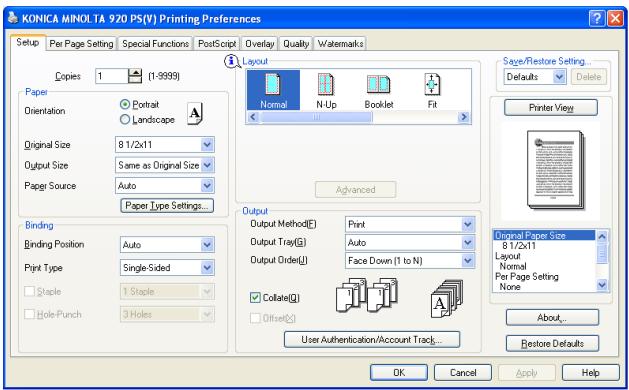Click the printer icon in title bar

[13, 17]
